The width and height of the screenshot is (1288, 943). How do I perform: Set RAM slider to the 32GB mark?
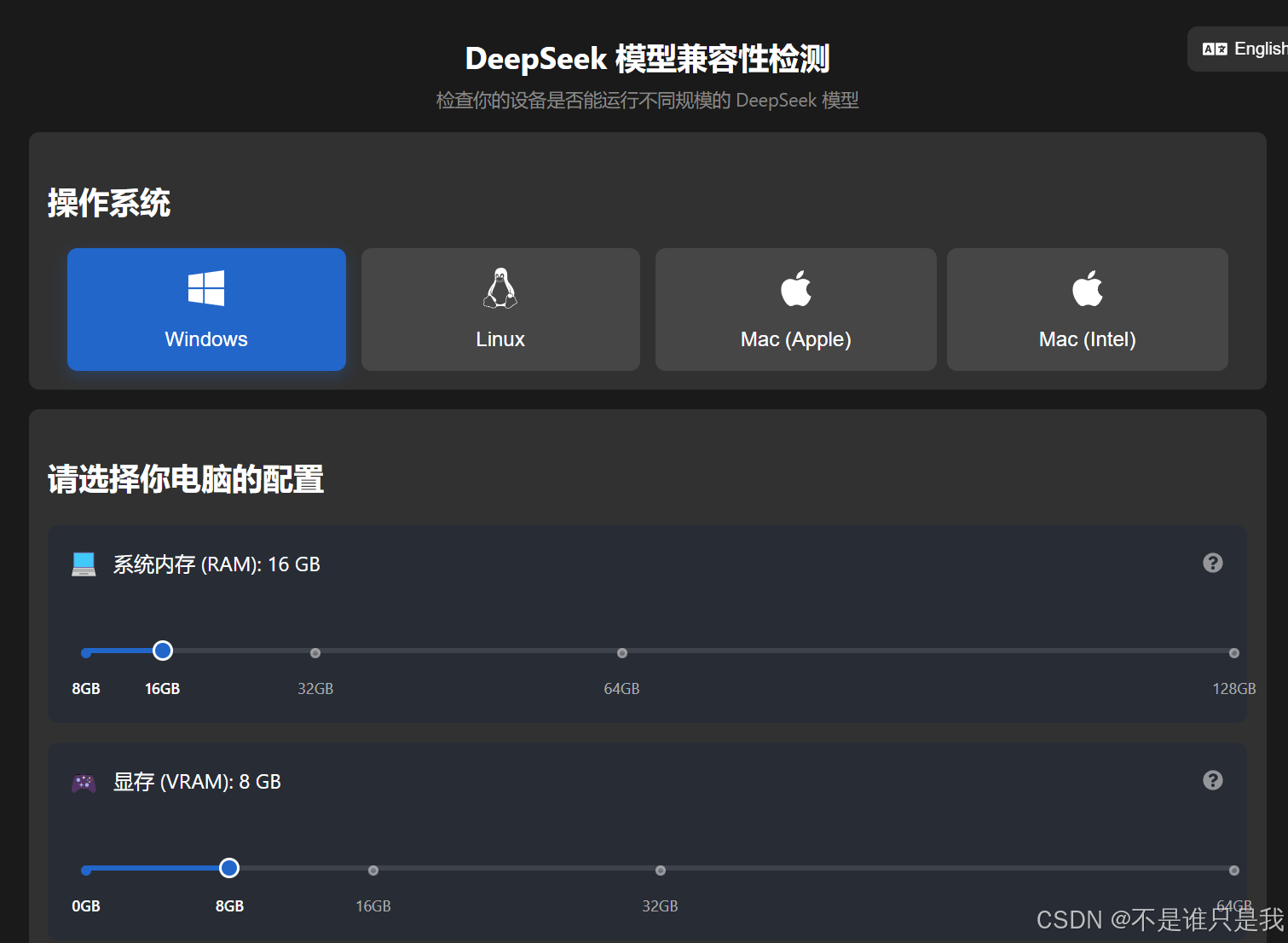click(315, 653)
